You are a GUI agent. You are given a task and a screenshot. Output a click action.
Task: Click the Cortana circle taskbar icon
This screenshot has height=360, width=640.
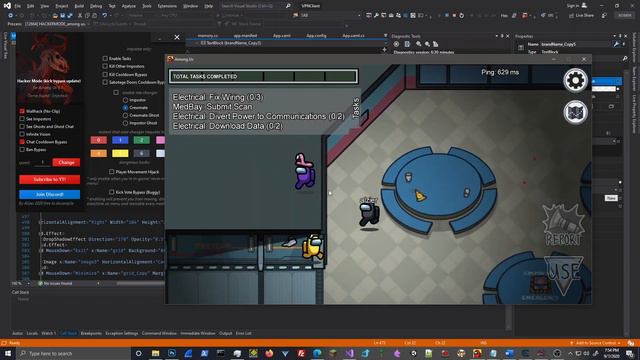[138, 353]
